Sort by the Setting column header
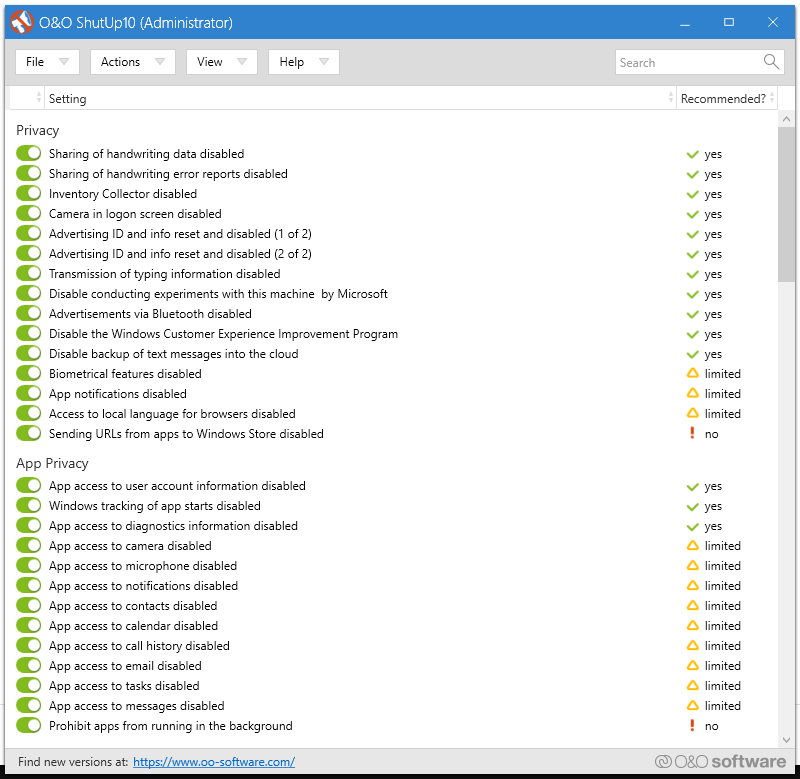The image size is (800, 779). 360,98
